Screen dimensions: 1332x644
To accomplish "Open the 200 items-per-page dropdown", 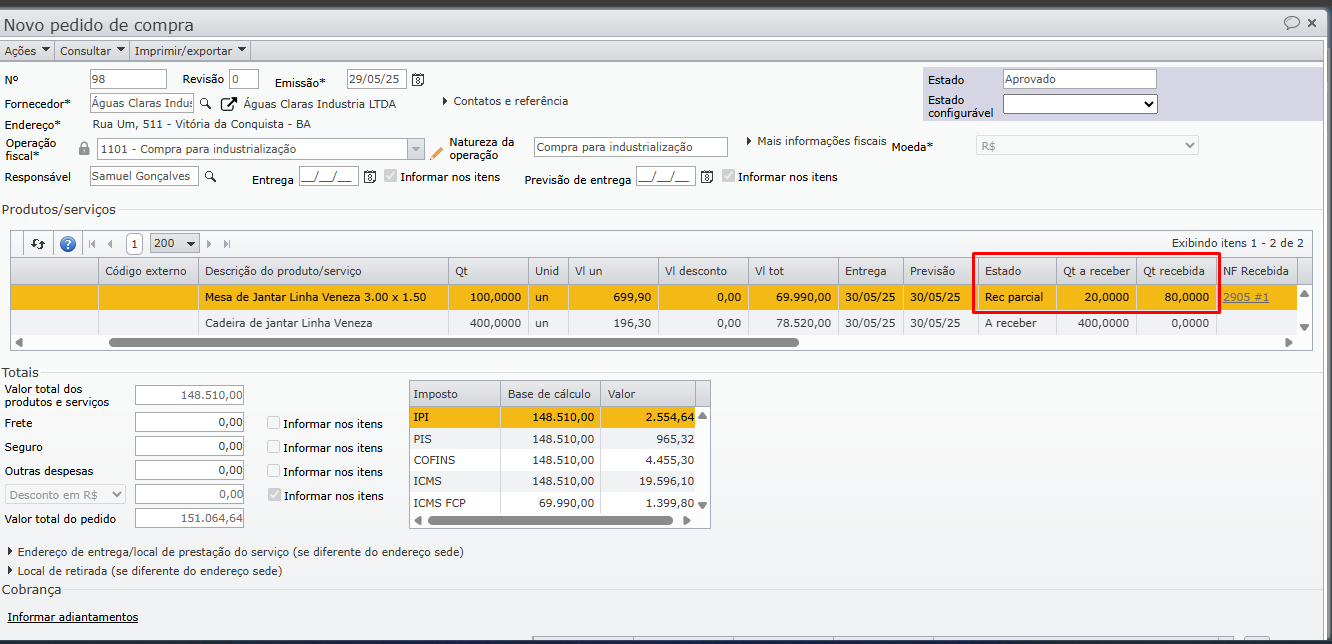I will point(174,243).
